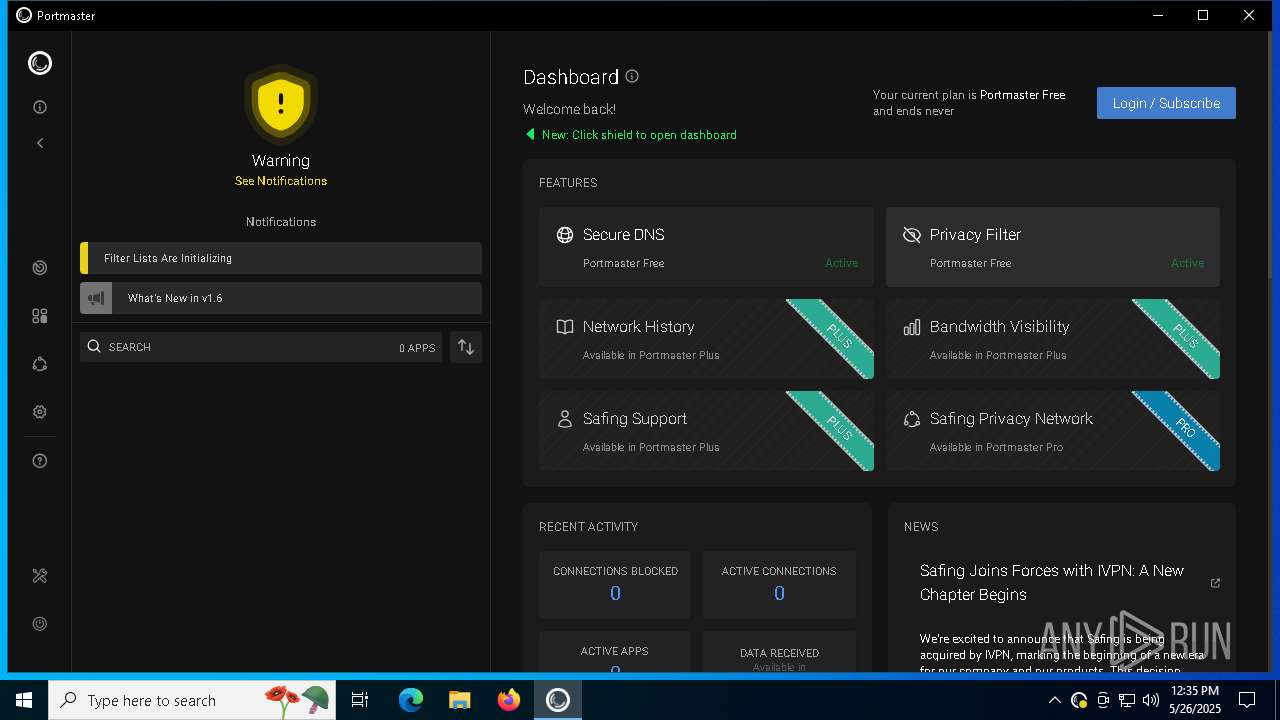Click the power icon in sidebar
The width and height of the screenshot is (1280, 720).
[x=40, y=624]
